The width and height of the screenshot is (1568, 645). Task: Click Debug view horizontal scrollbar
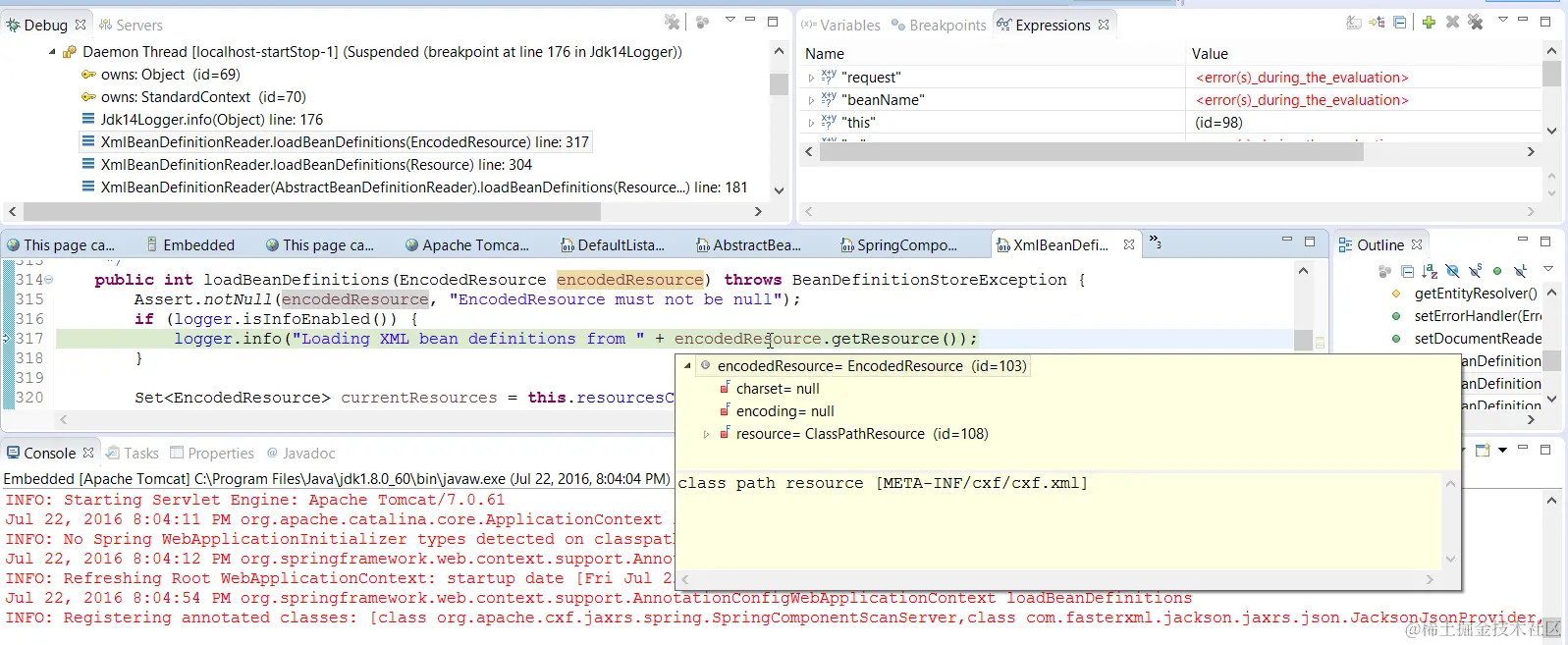[312, 212]
